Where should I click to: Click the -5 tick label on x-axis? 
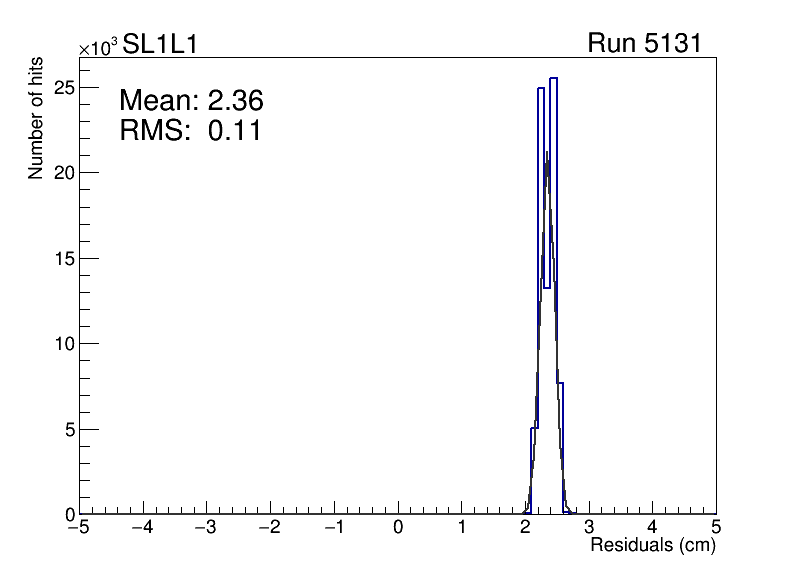tap(79, 527)
